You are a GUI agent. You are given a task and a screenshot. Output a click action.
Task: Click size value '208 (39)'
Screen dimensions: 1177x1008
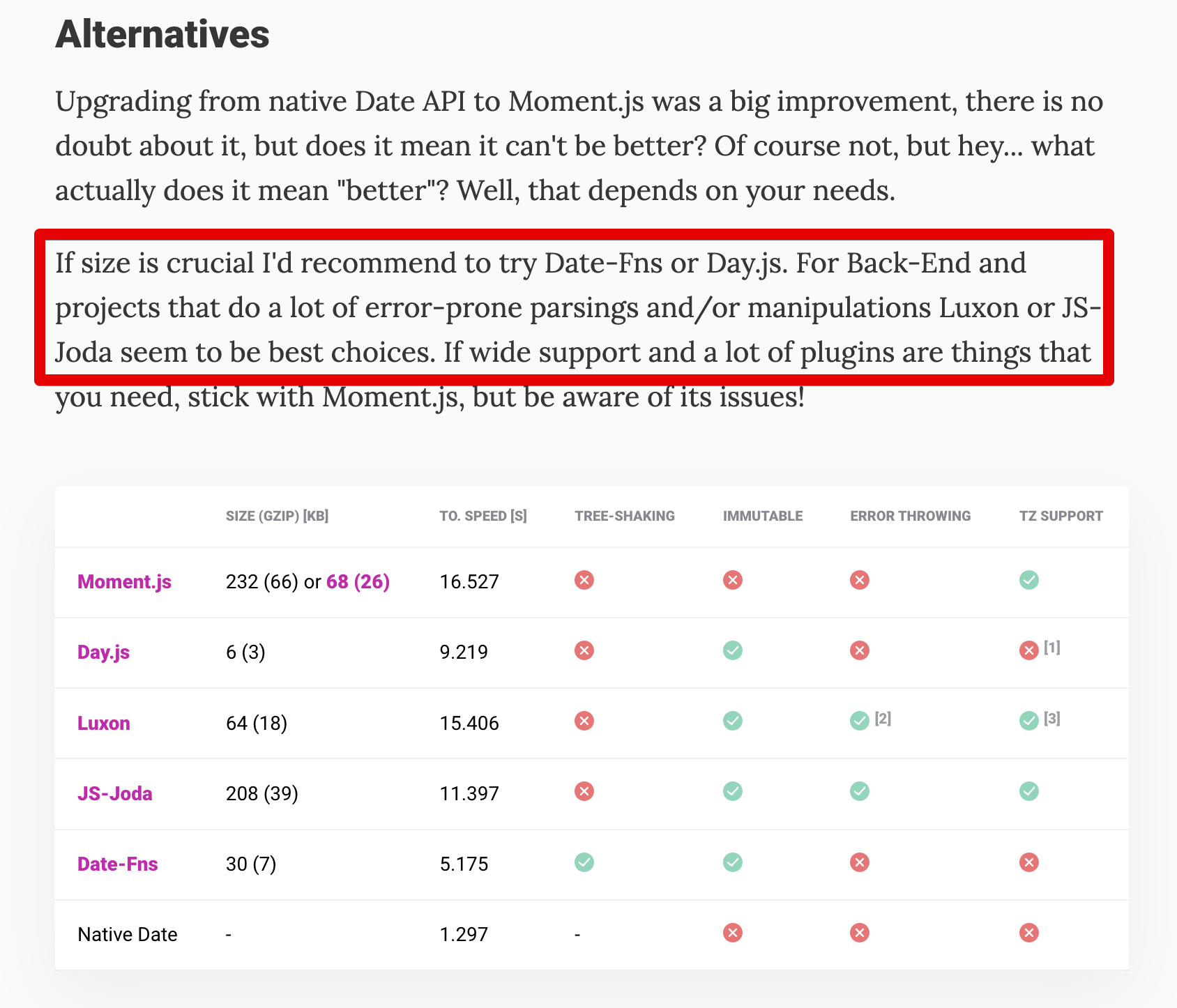click(x=262, y=793)
